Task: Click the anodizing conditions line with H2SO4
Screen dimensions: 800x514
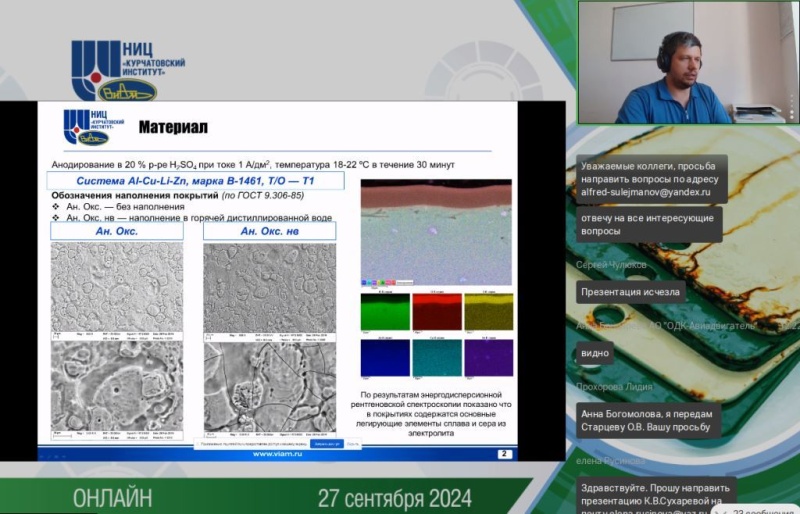Action: (x=253, y=165)
